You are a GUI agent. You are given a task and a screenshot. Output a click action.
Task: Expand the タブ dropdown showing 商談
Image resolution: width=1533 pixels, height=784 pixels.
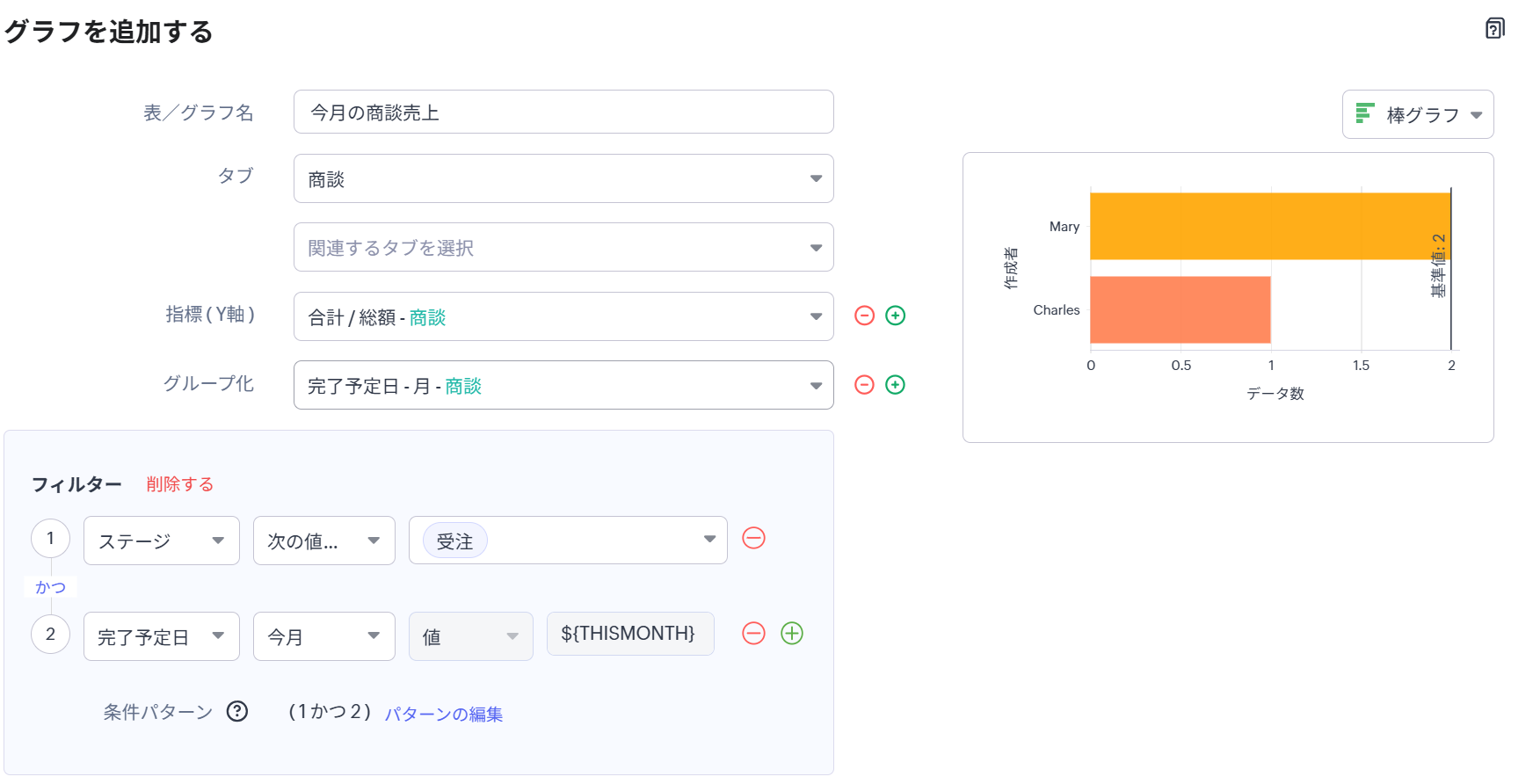[x=563, y=179]
